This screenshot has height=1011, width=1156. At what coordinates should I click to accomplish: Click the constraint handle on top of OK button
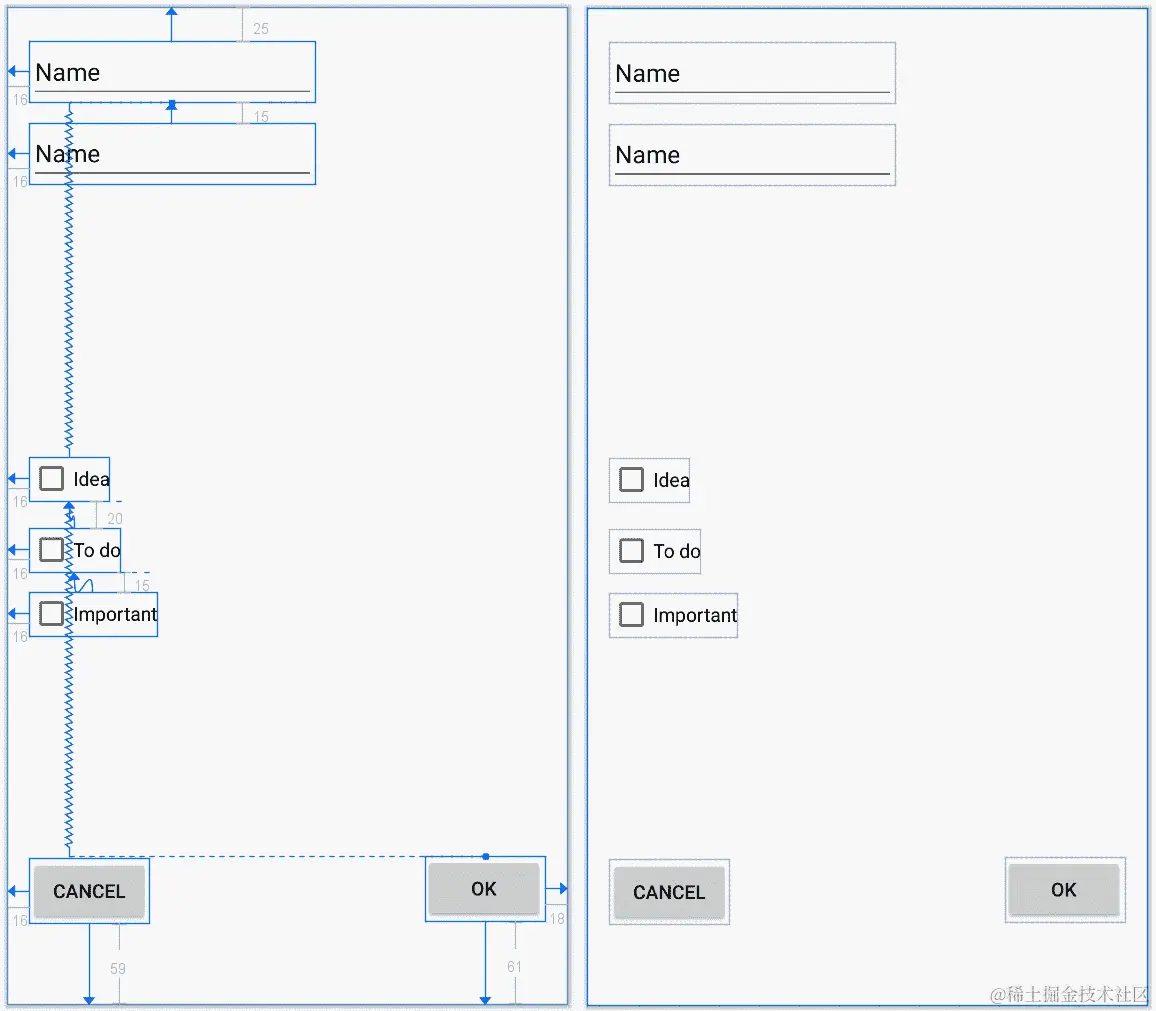486,856
